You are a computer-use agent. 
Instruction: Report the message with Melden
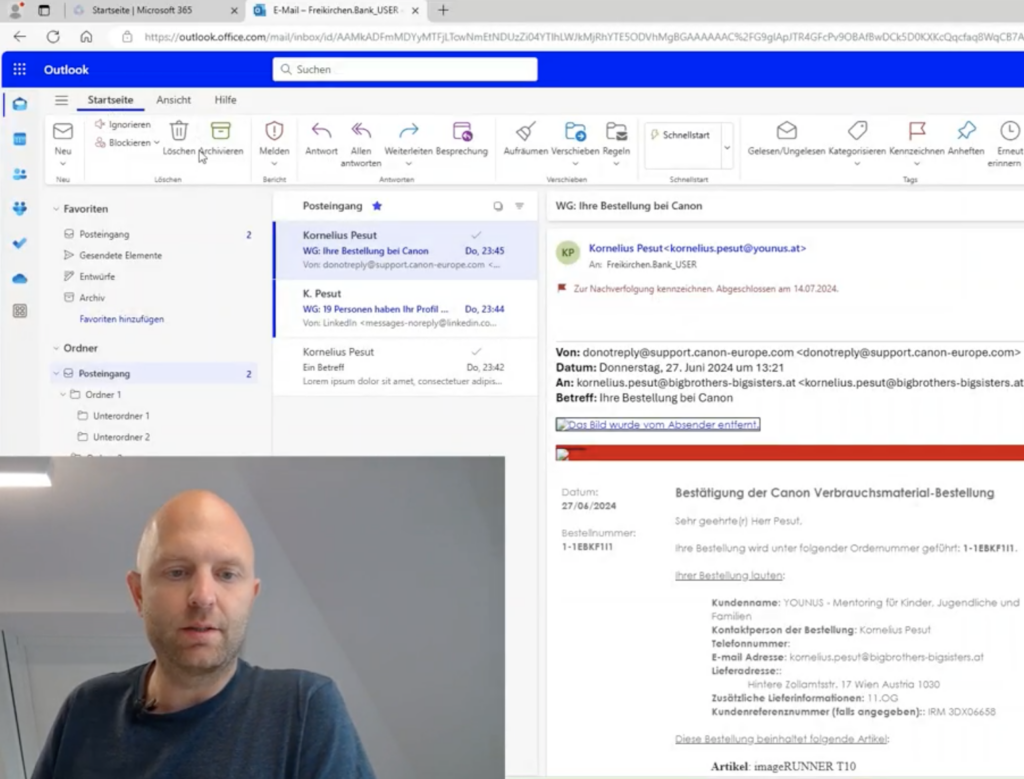[x=274, y=139]
